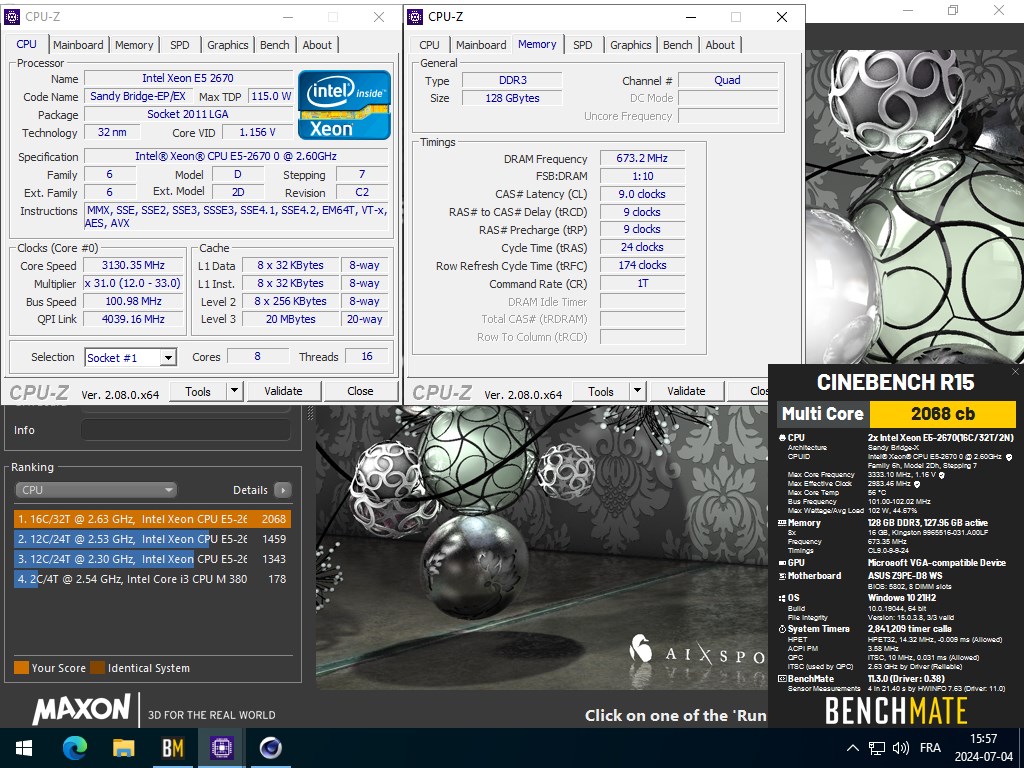Maximize the Cinebench window
The width and height of the screenshot is (1024, 768).
coord(953,10)
